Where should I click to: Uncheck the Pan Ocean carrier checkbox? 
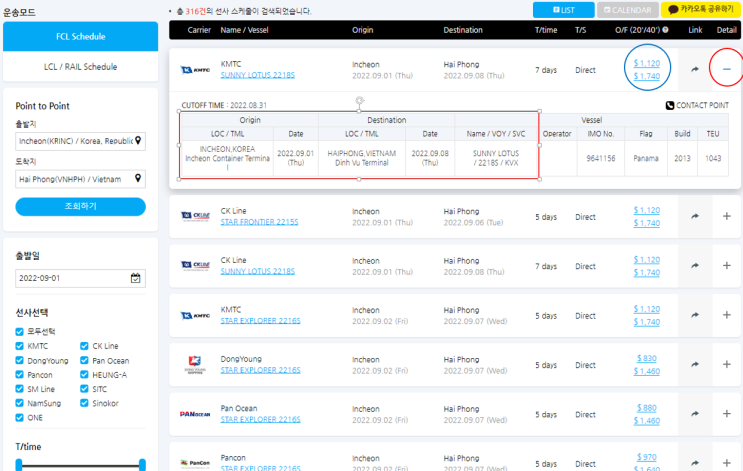coord(84,360)
